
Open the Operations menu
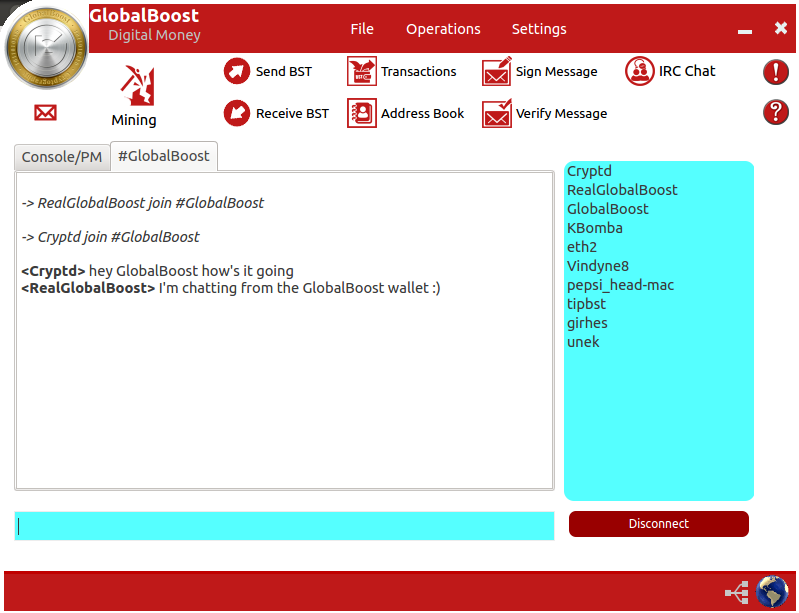click(443, 30)
